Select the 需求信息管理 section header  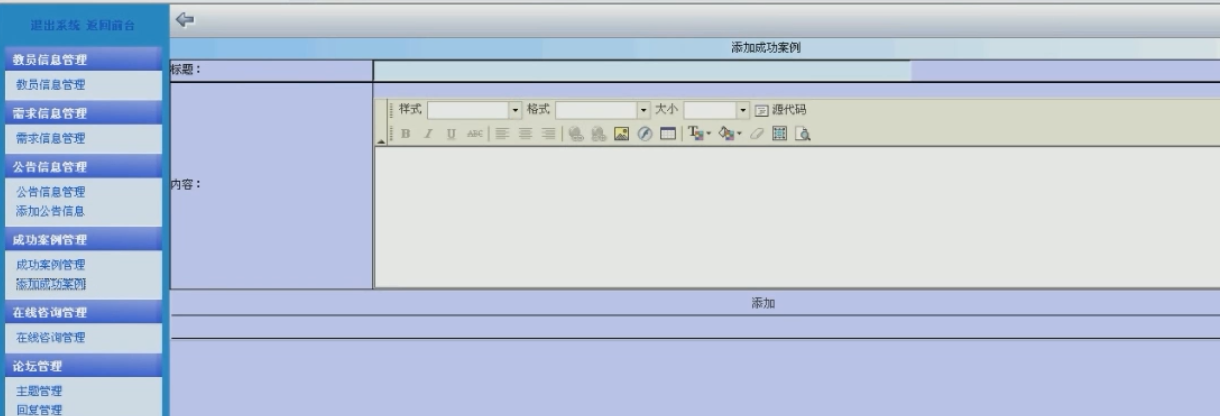[x=82, y=113]
